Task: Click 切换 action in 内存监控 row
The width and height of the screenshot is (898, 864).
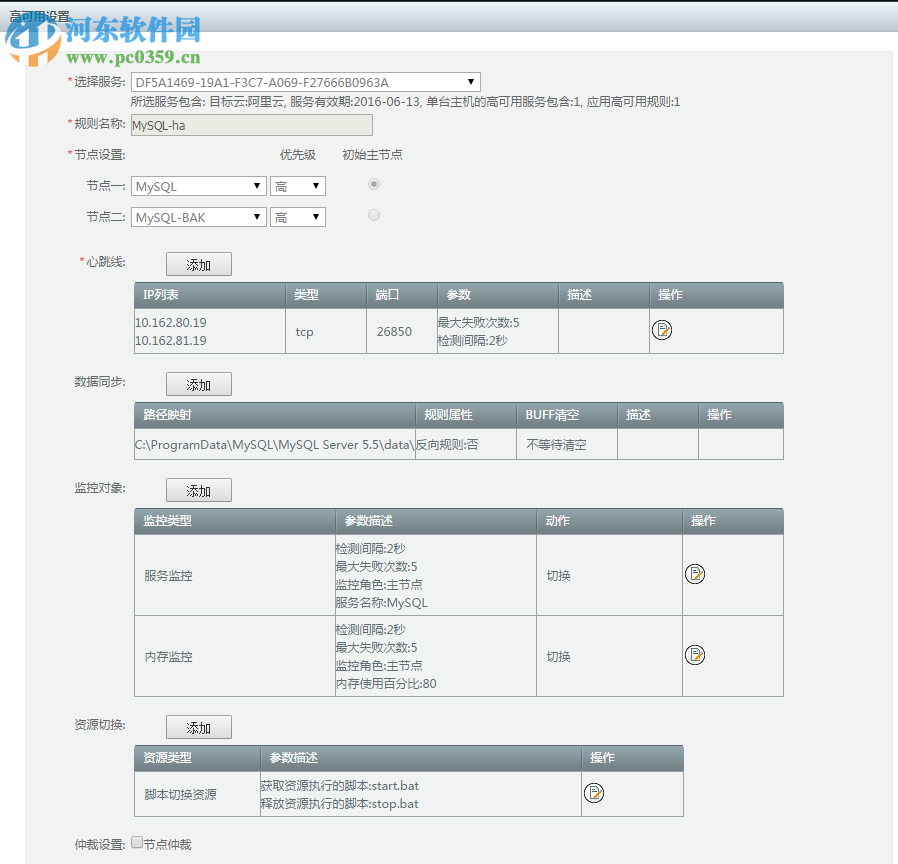Action: tap(558, 657)
